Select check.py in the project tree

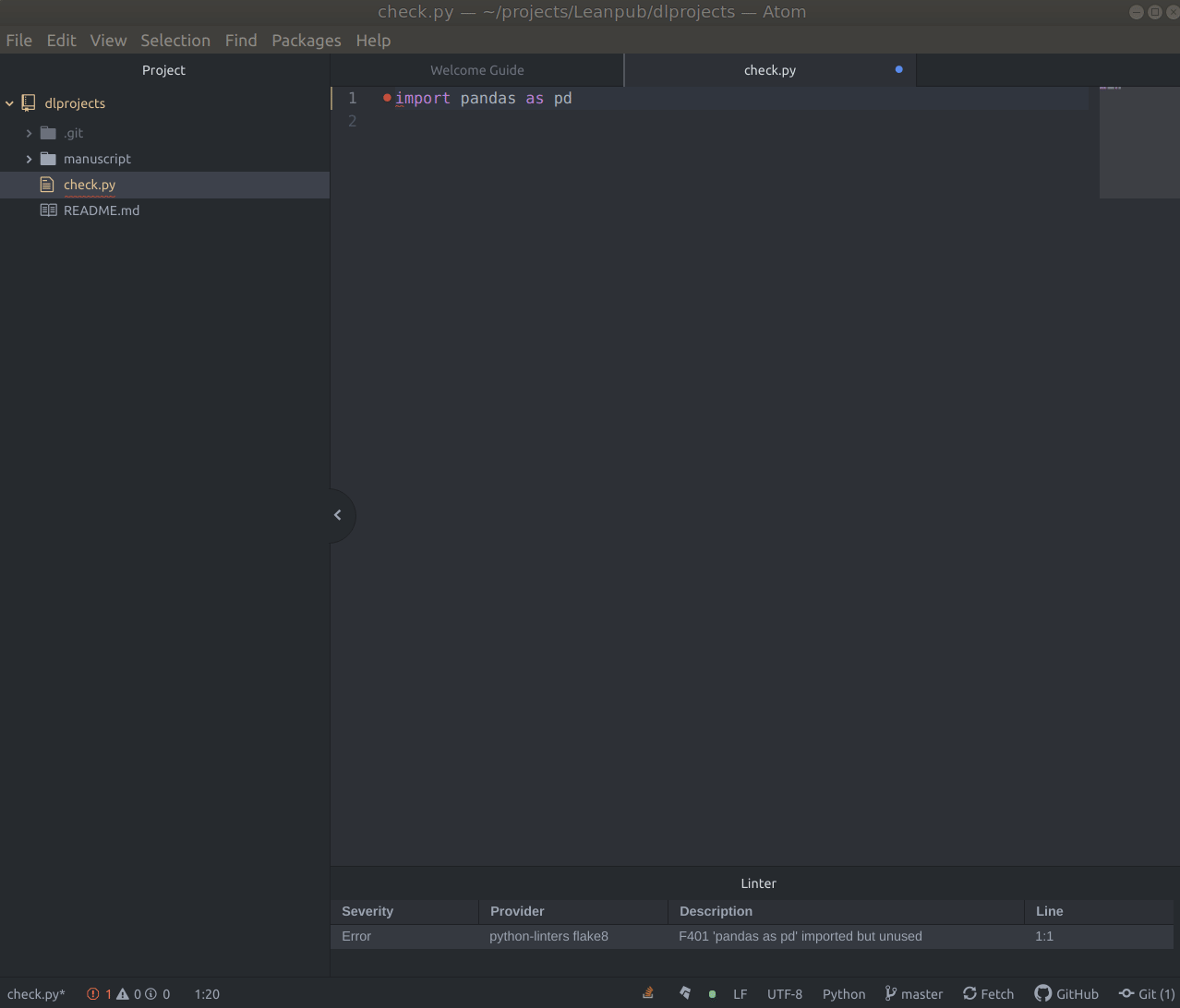pyautogui.click(x=90, y=185)
